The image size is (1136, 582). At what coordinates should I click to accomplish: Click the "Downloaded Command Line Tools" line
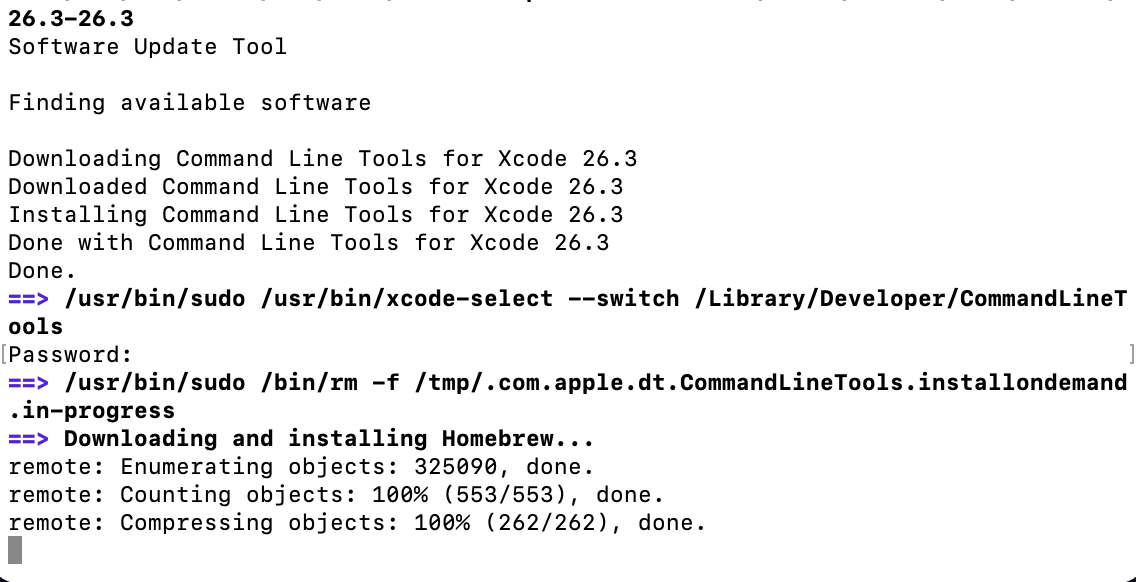[x=315, y=187]
